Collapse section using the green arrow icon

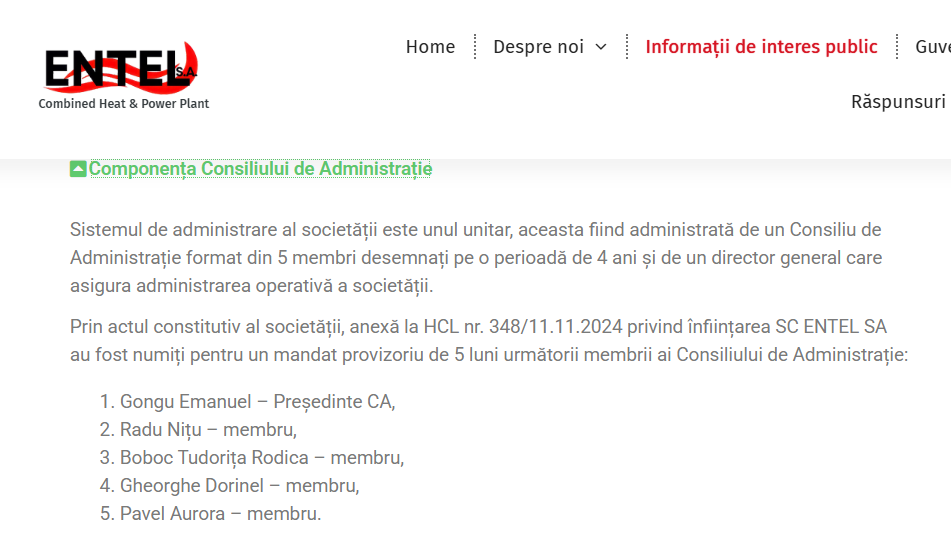click(x=78, y=169)
